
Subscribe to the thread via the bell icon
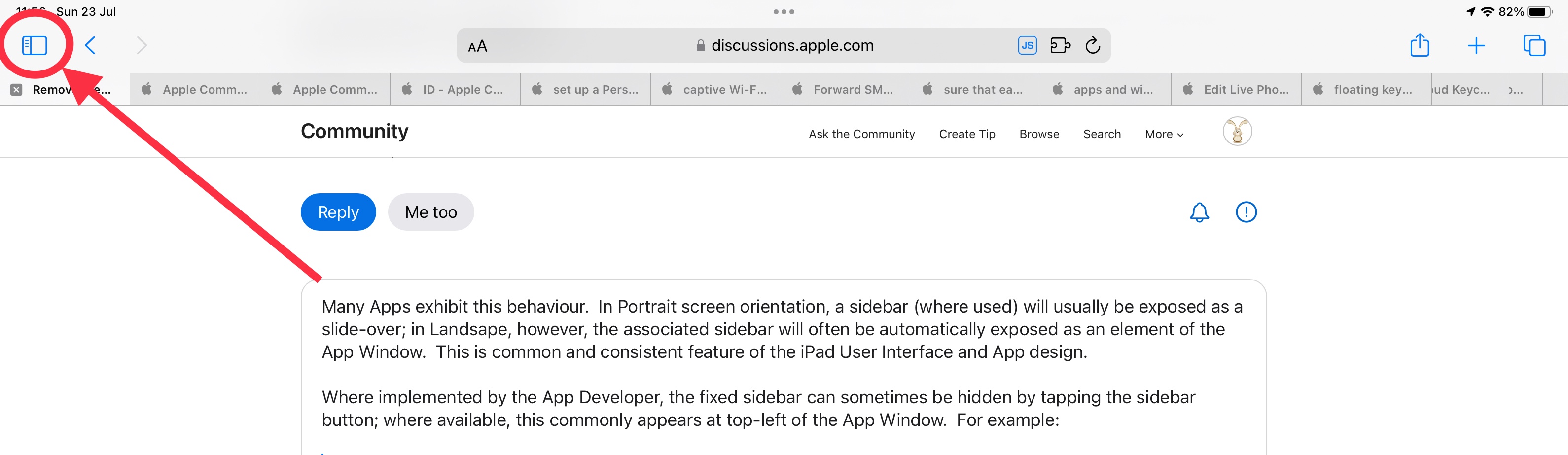click(1199, 212)
